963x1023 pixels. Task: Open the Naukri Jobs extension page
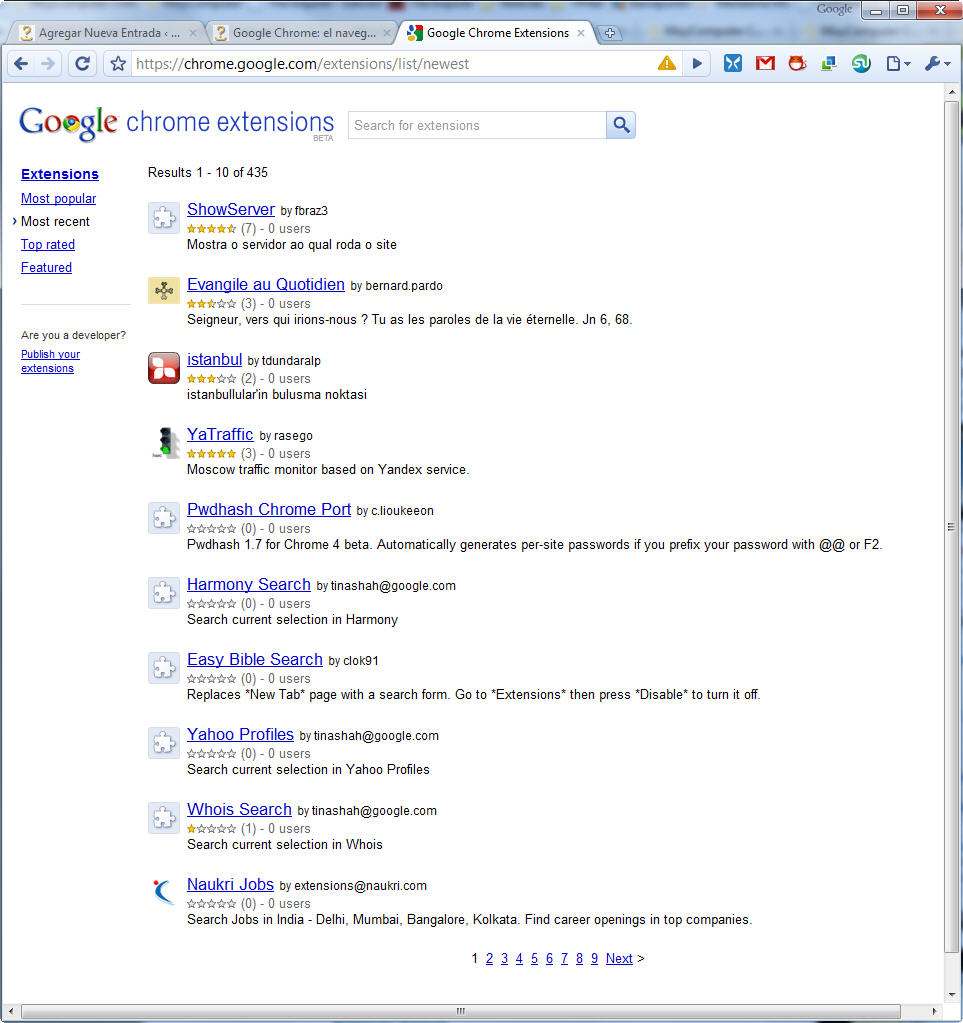[x=230, y=885]
